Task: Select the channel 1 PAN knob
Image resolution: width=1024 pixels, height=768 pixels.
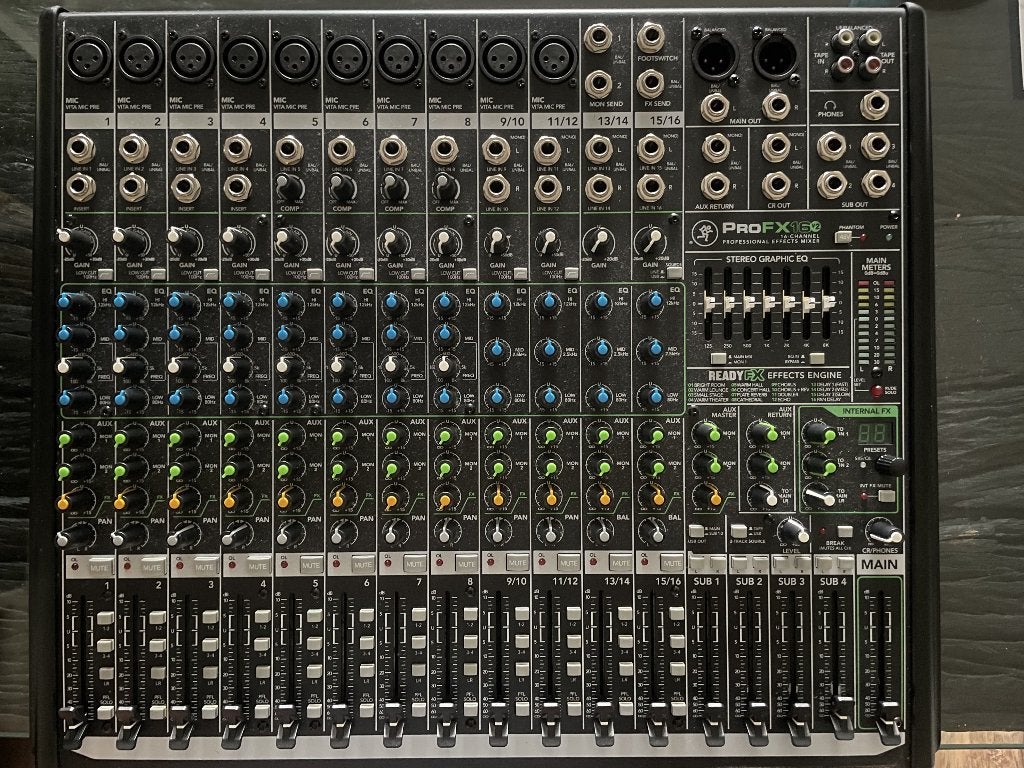Action: (76, 536)
